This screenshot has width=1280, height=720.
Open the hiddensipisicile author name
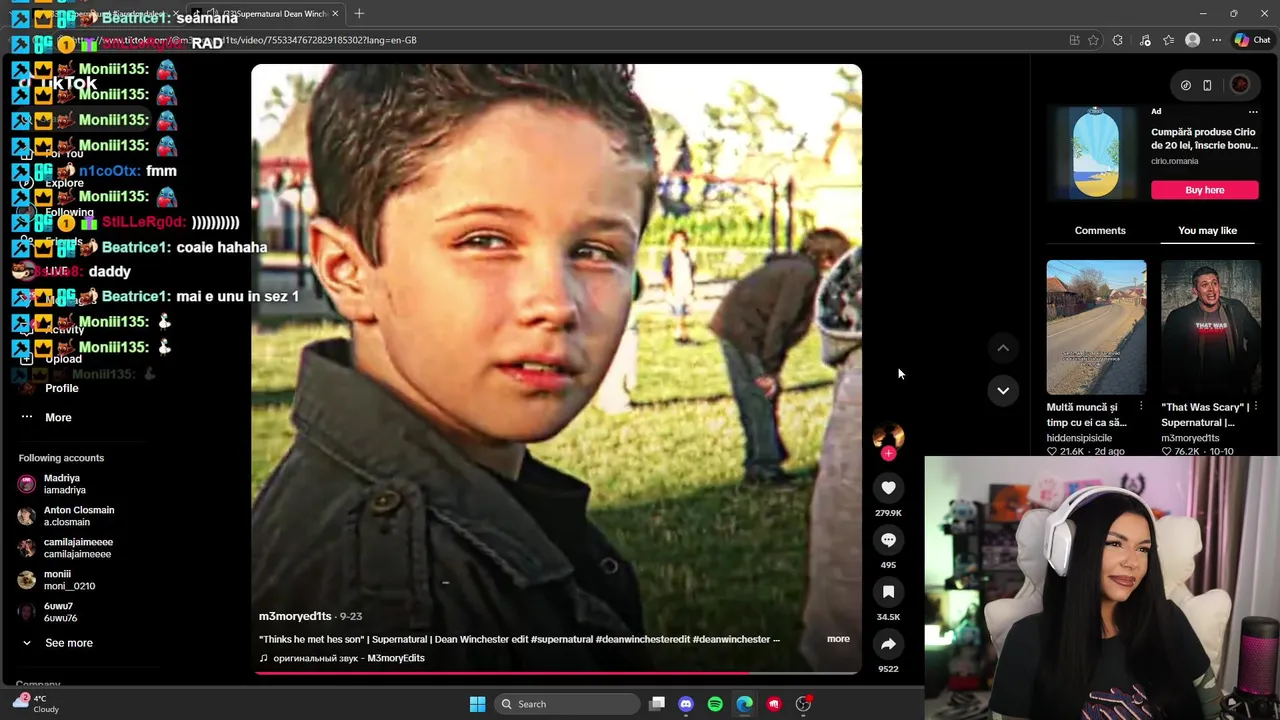pos(1079,438)
